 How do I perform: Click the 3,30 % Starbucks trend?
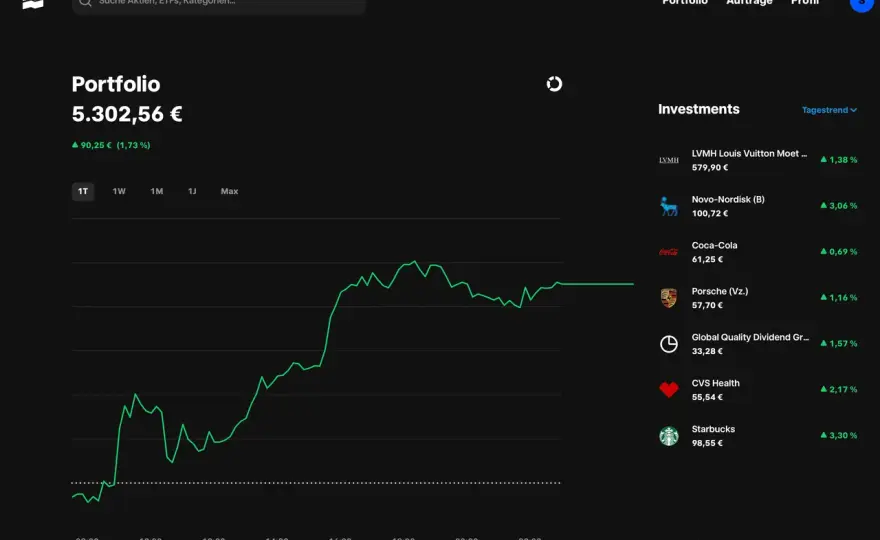tap(838, 436)
